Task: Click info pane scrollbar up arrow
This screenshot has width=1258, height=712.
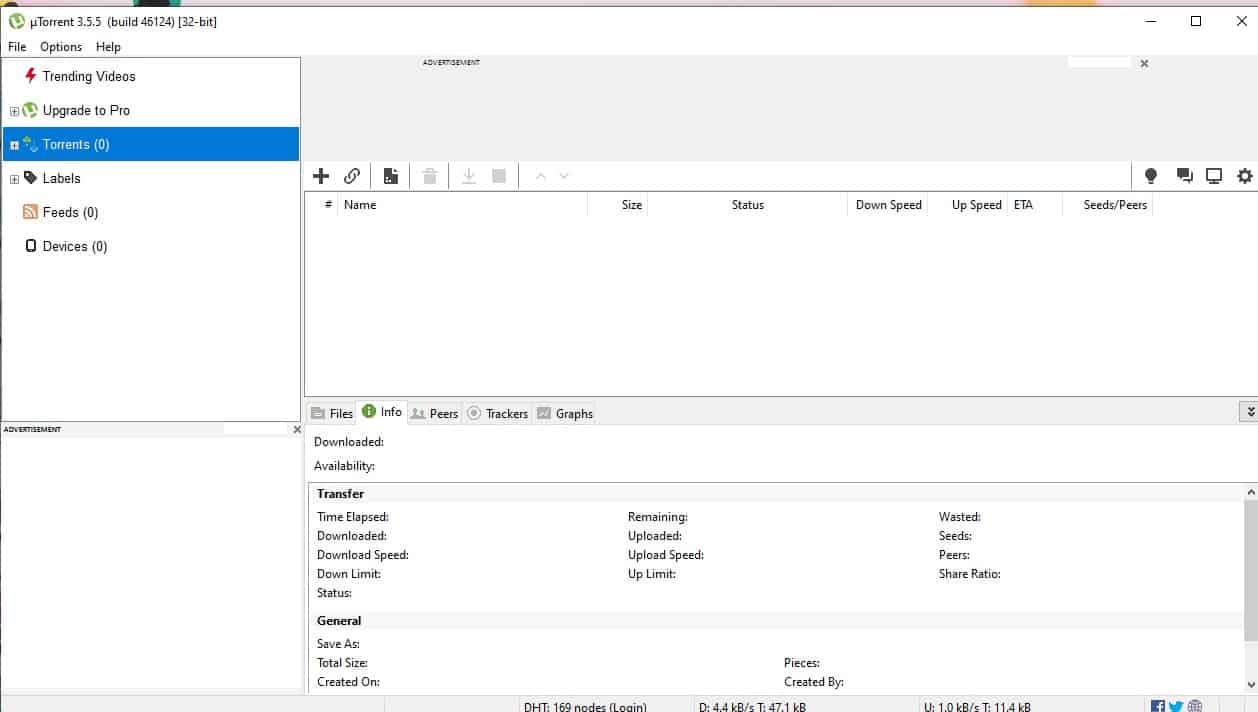Action: pyautogui.click(x=1250, y=492)
